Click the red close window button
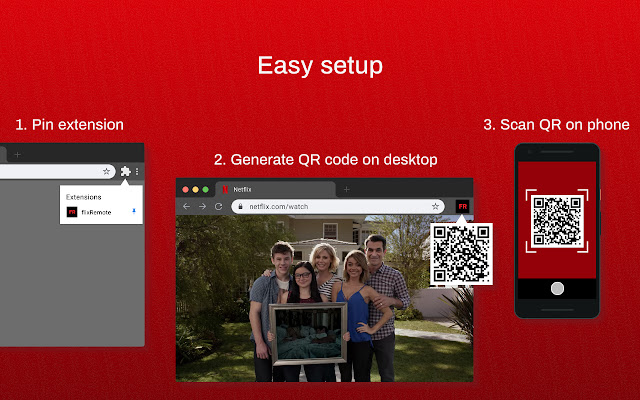Viewport: 640px width, 400px height. (185, 189)
